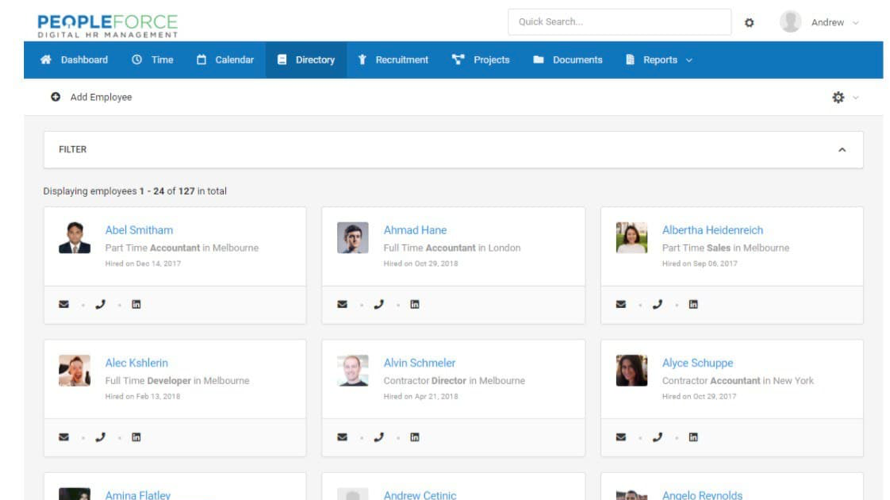Open LinkedIn icon on Alyce Schuppe's card
Viewport: 890px width, 500px height.
[x=693, y=437]
